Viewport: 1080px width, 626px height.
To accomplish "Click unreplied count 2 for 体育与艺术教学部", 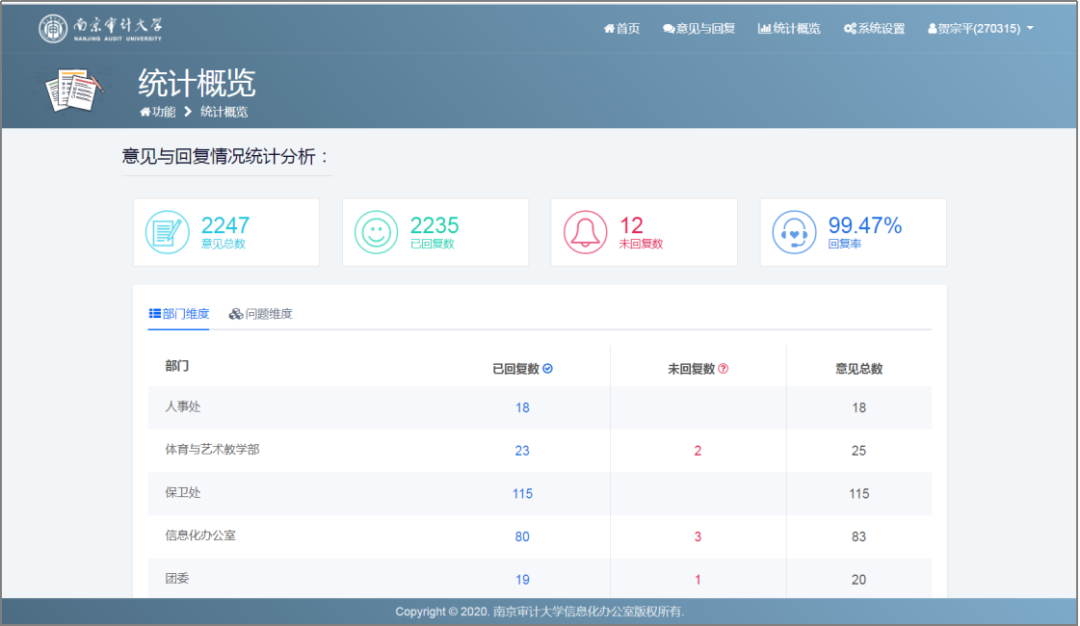I will tap(697, 450).
